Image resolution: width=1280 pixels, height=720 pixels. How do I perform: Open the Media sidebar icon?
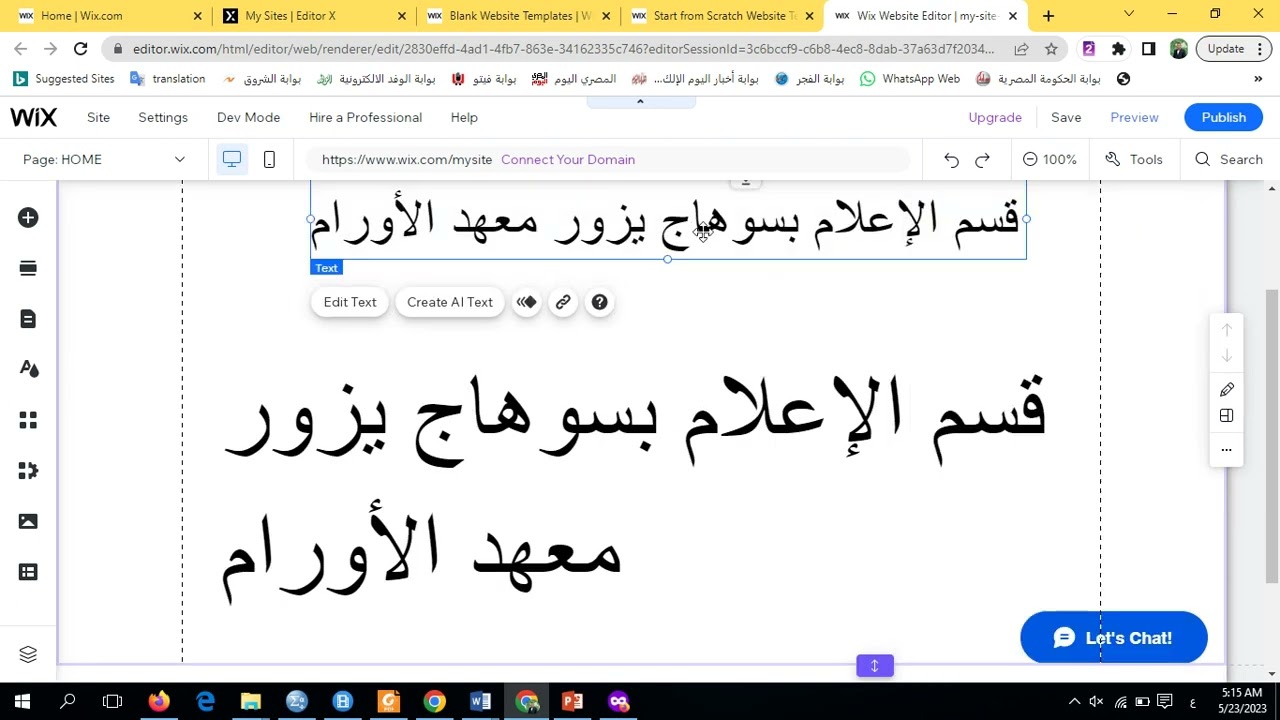[x=28, y=521]
